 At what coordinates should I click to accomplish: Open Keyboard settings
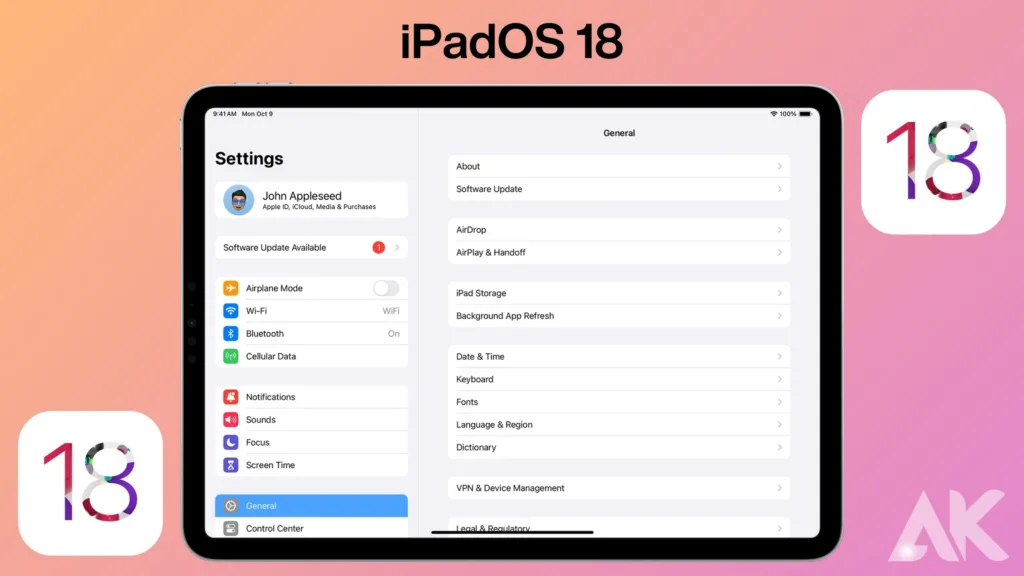point(619,379)
